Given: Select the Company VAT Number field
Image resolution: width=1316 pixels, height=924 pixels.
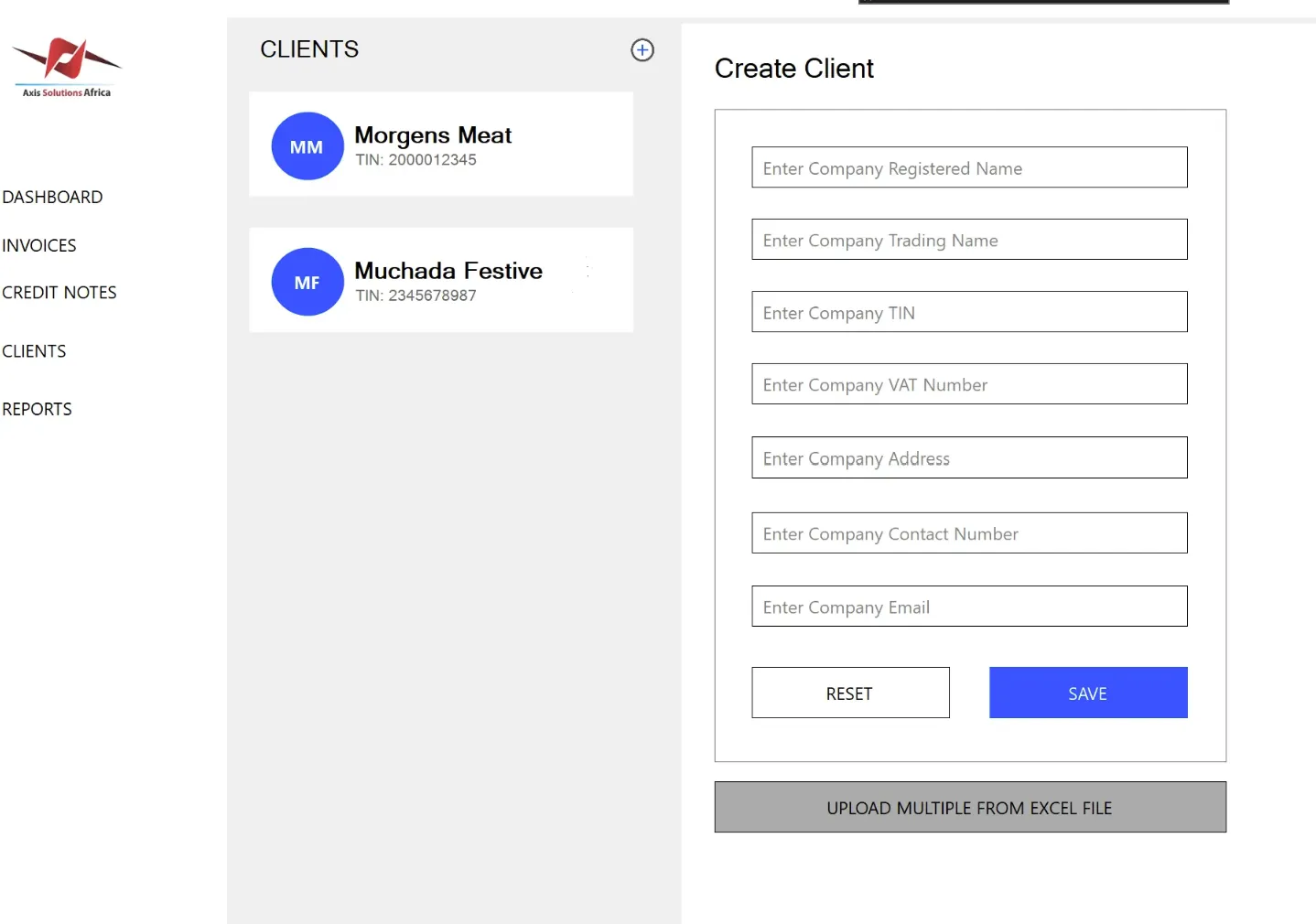Looking at the screenshot, I should point(969,384).
